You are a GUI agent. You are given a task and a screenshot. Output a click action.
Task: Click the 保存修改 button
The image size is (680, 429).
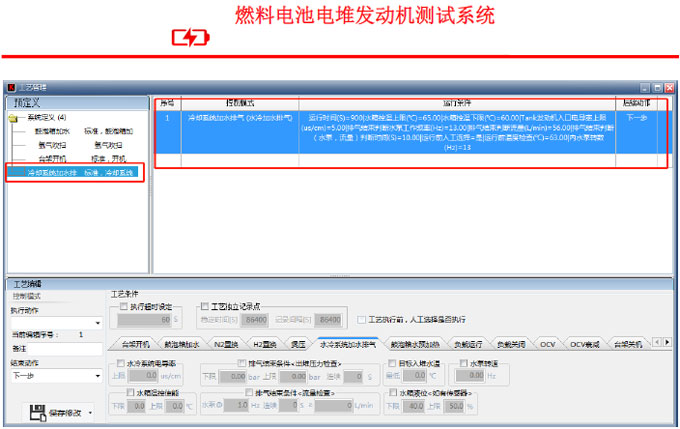tap(66, 412)
